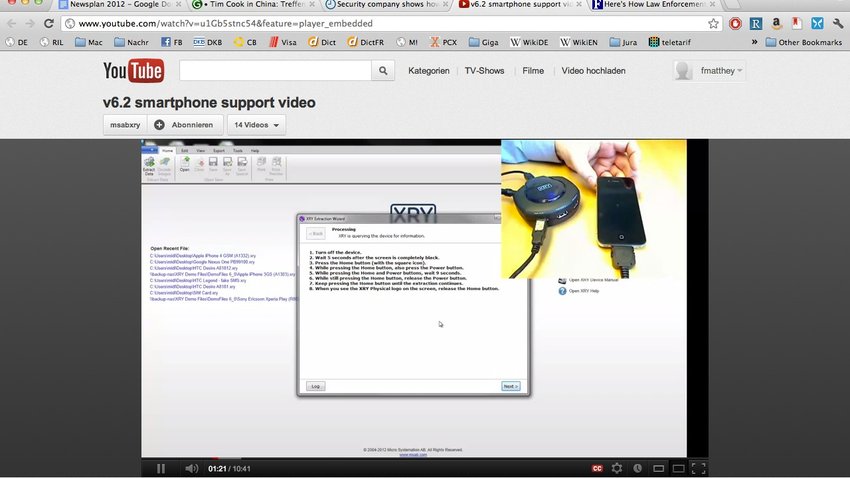The width and height of the screenshot is (850, 478).
Task: Click the browser address bar URL
Action: [226, 24]
